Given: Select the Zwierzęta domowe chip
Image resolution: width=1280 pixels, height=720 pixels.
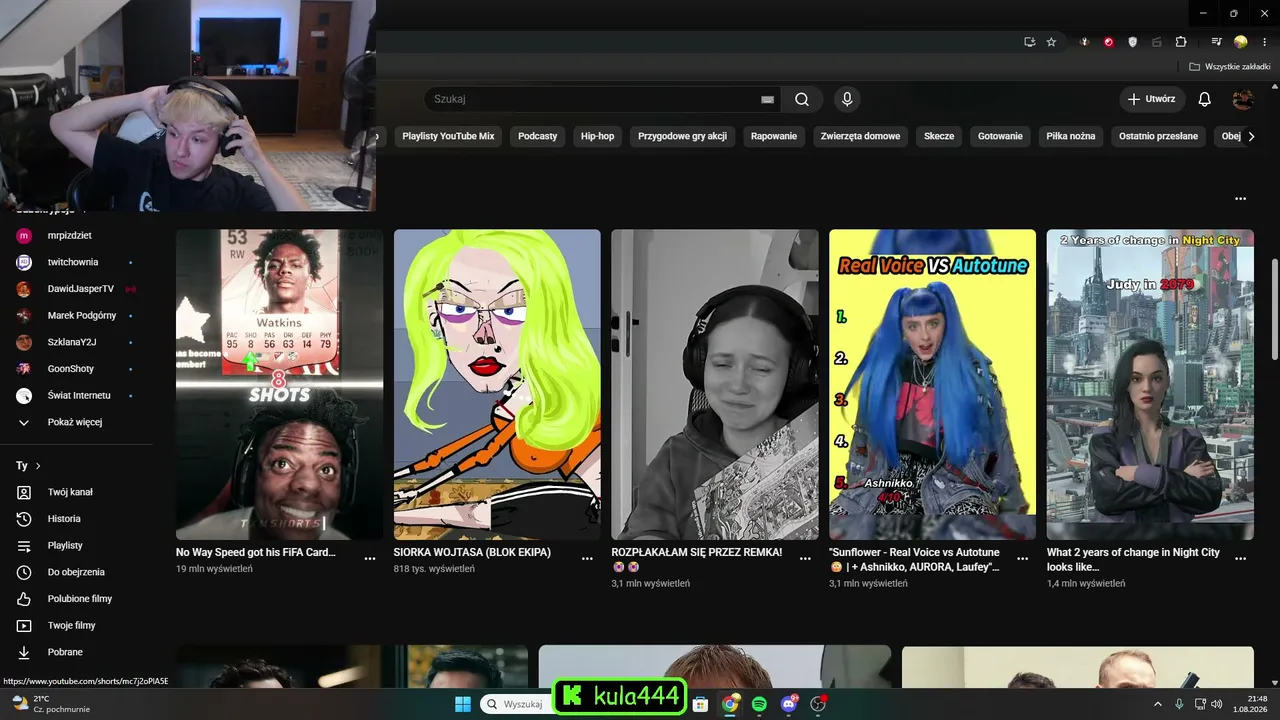Looking at the screenshot, I should point(861,136).
